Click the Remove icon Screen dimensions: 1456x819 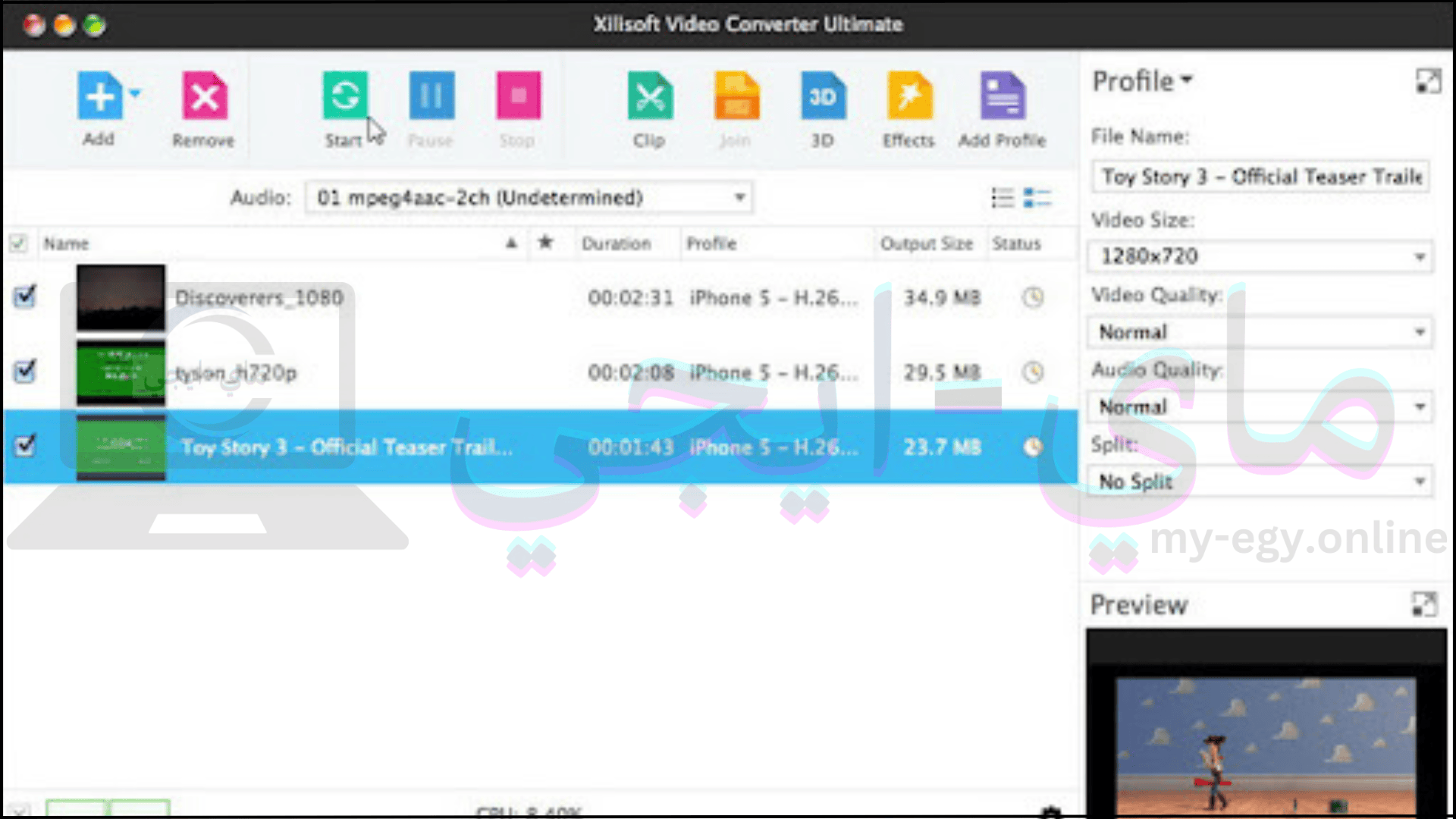204,96
